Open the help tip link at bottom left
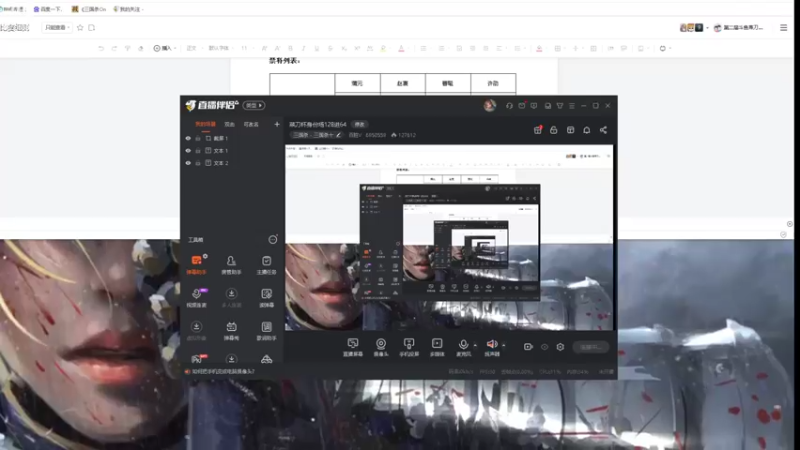 pos(220,372)
